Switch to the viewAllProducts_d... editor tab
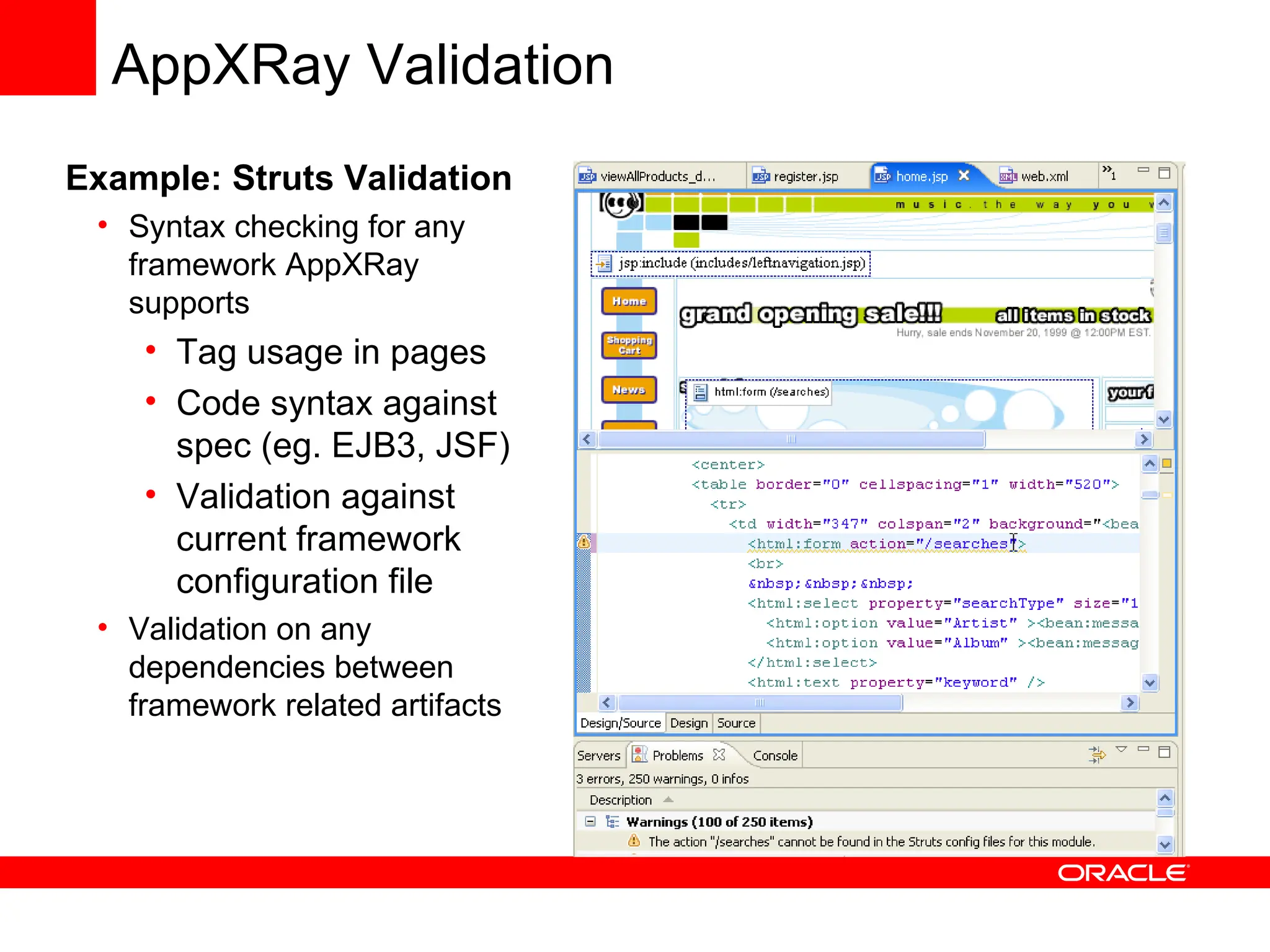Screen dimensions: 1270x952 [x=660, y=176]
